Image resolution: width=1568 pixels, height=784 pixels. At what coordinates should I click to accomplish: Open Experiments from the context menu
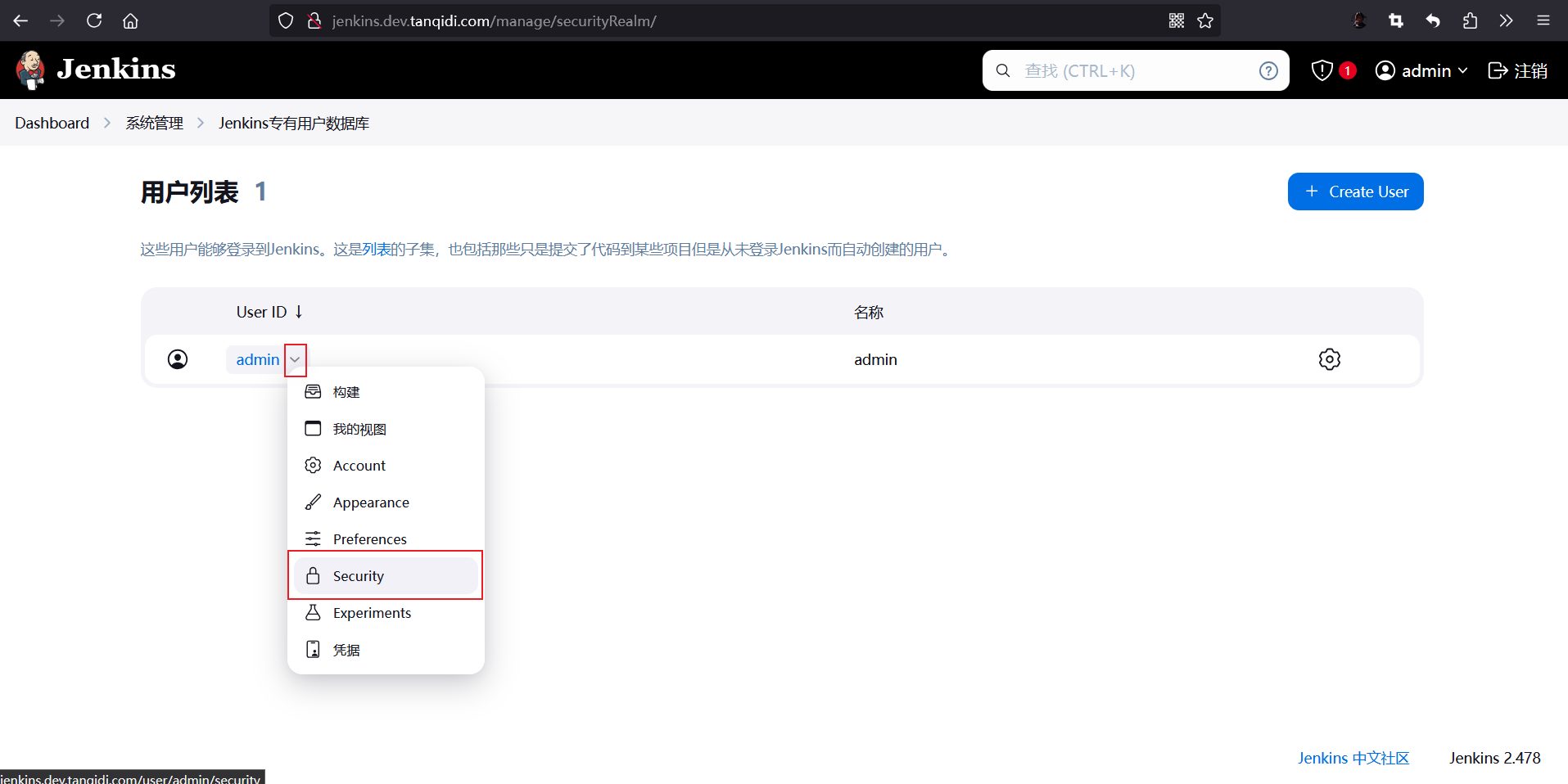click(x=386, y=613)
